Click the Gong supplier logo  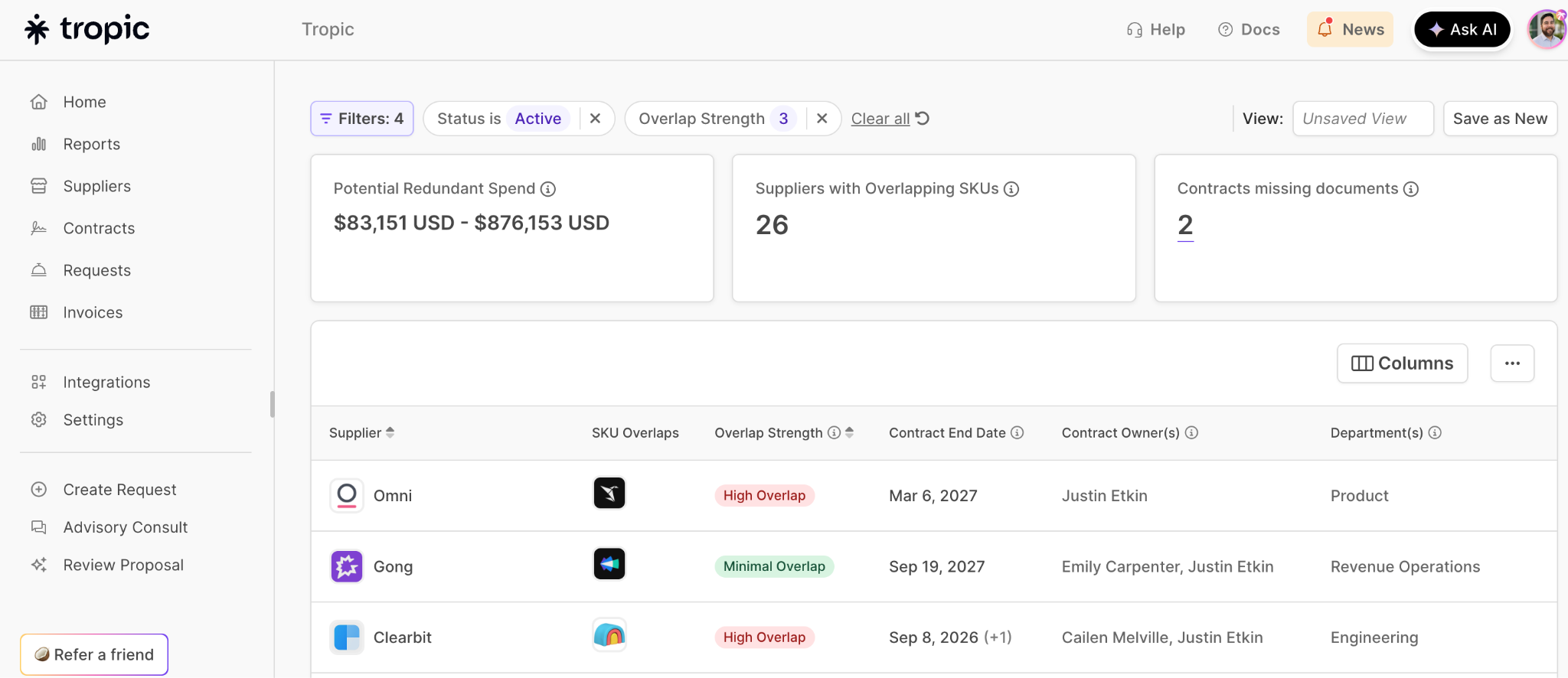[347, 566]
